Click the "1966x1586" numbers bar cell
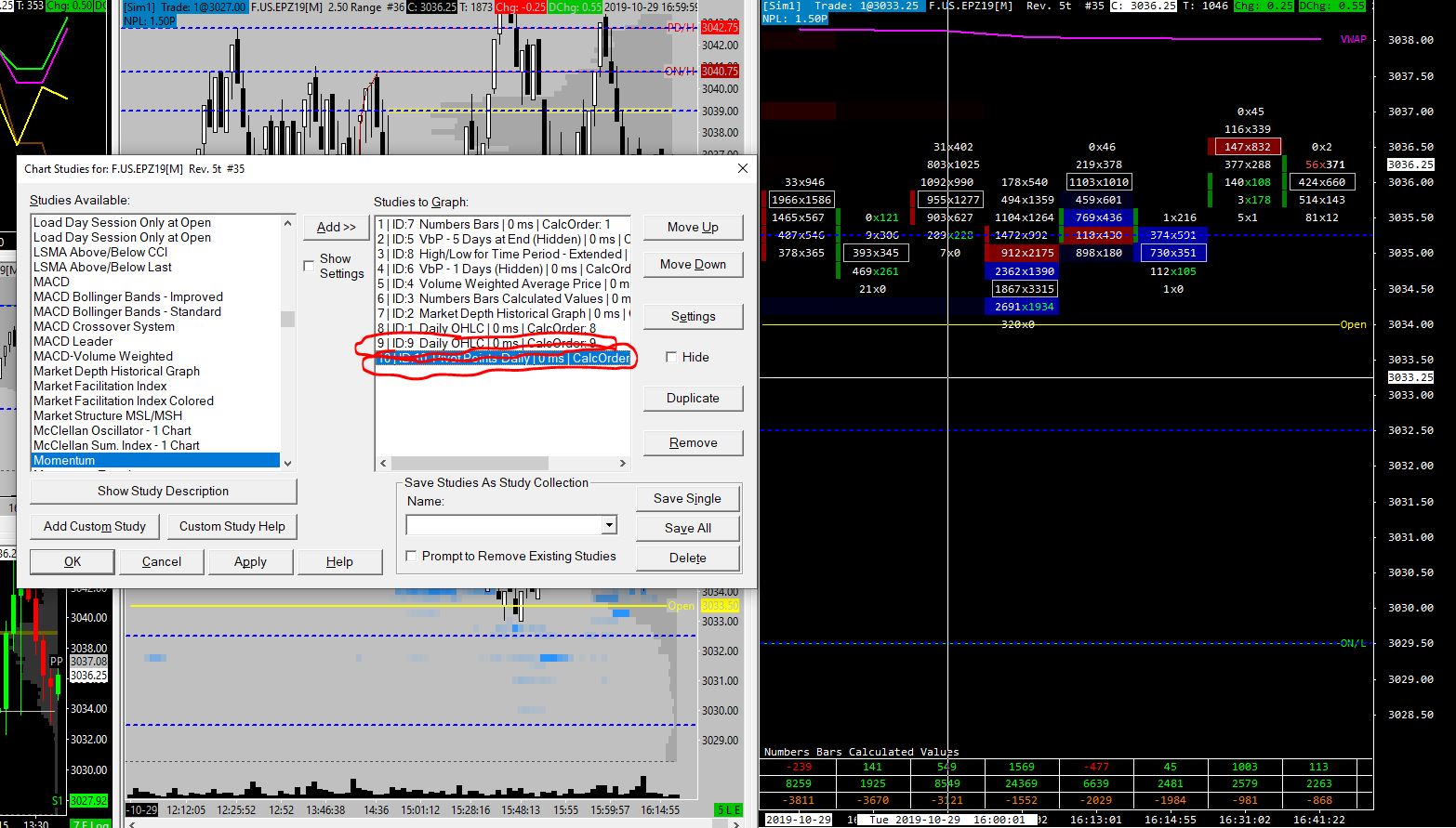The height and width of the screenshot is (828, 1456). pyautogui.click(x=801, y=199)
